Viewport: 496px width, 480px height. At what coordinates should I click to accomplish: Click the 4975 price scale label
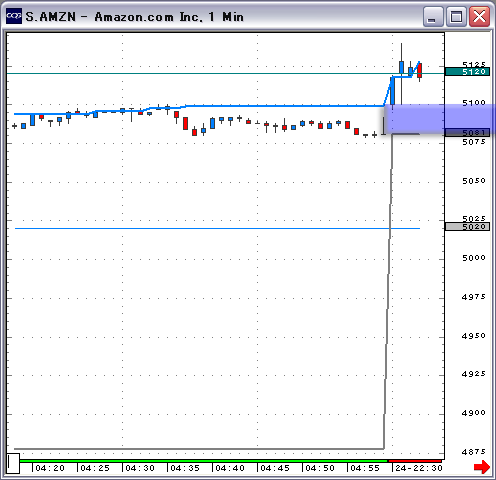[474, 297]
